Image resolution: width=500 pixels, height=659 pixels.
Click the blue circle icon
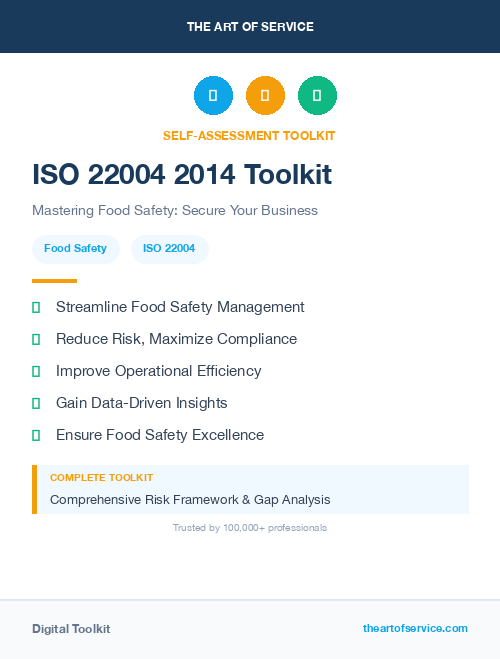[x=213, y=95]
